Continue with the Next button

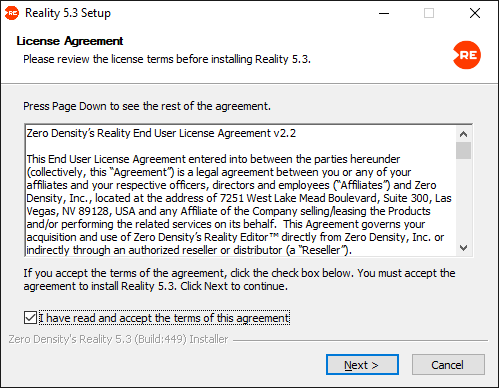362,365
